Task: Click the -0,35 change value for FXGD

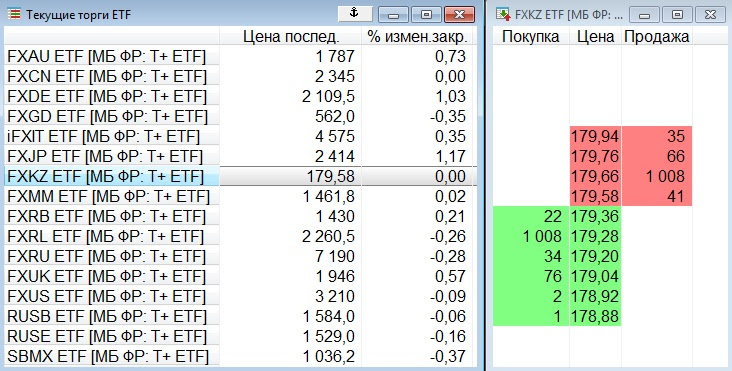Action: 448,117
